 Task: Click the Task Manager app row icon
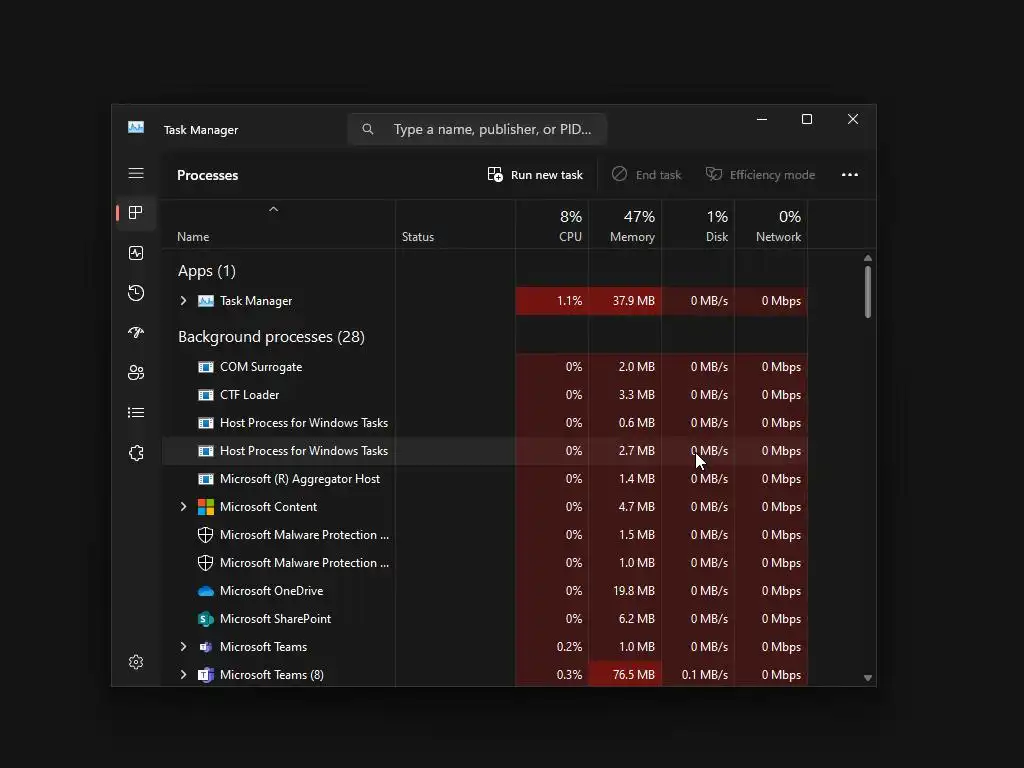[x=206, y=301]
